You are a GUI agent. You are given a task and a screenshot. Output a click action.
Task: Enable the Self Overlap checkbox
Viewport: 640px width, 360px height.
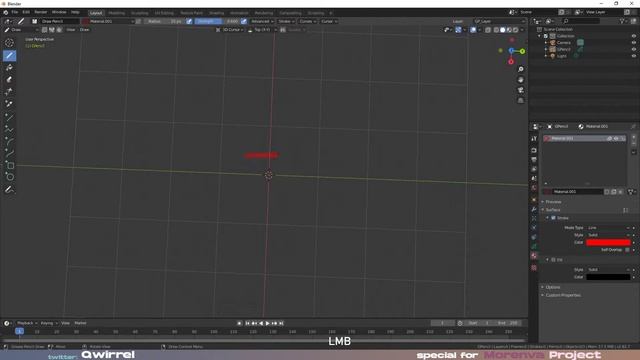[627, 250]
